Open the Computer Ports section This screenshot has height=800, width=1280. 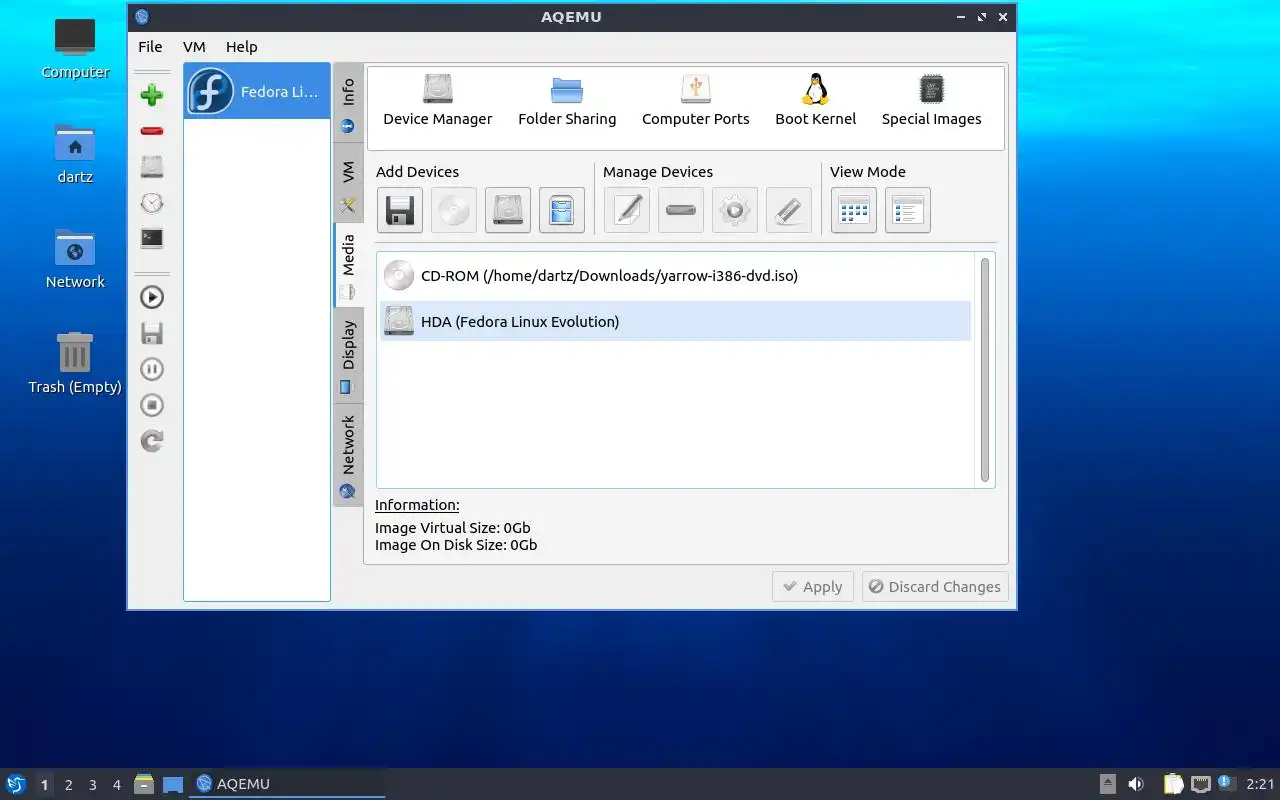[x=696, y=101]
